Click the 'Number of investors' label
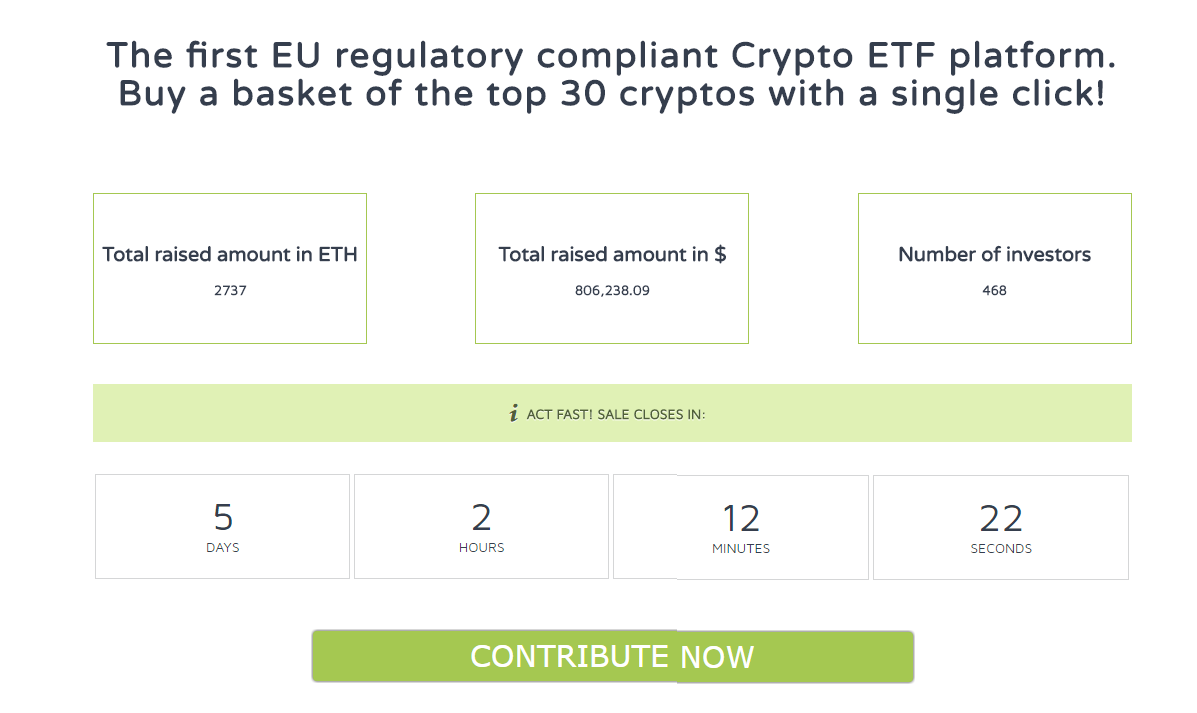Image resolution: width=1197 pixels, height=713 pixels. [x=995, y=254]
